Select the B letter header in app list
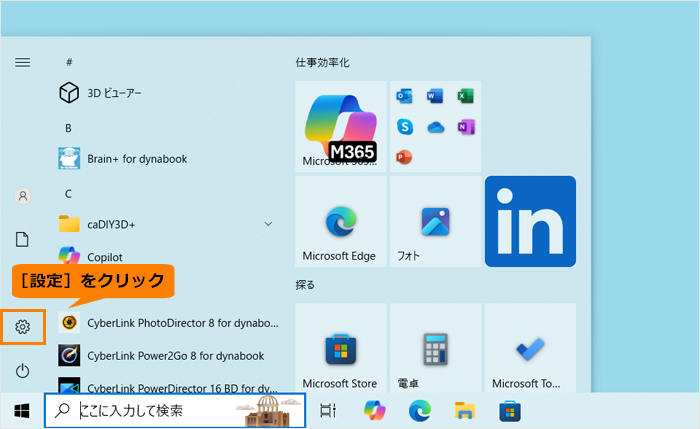 [x=68, y=128]
